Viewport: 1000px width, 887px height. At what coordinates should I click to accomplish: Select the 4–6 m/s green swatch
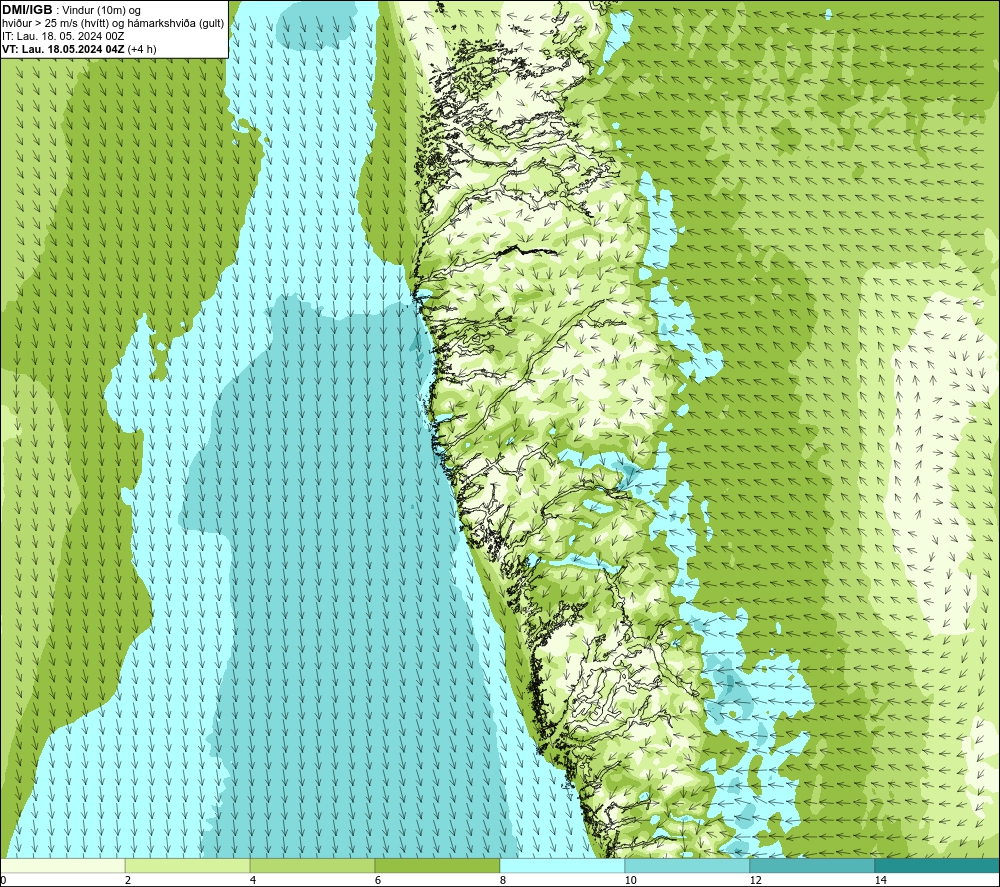tap(312, 866)
